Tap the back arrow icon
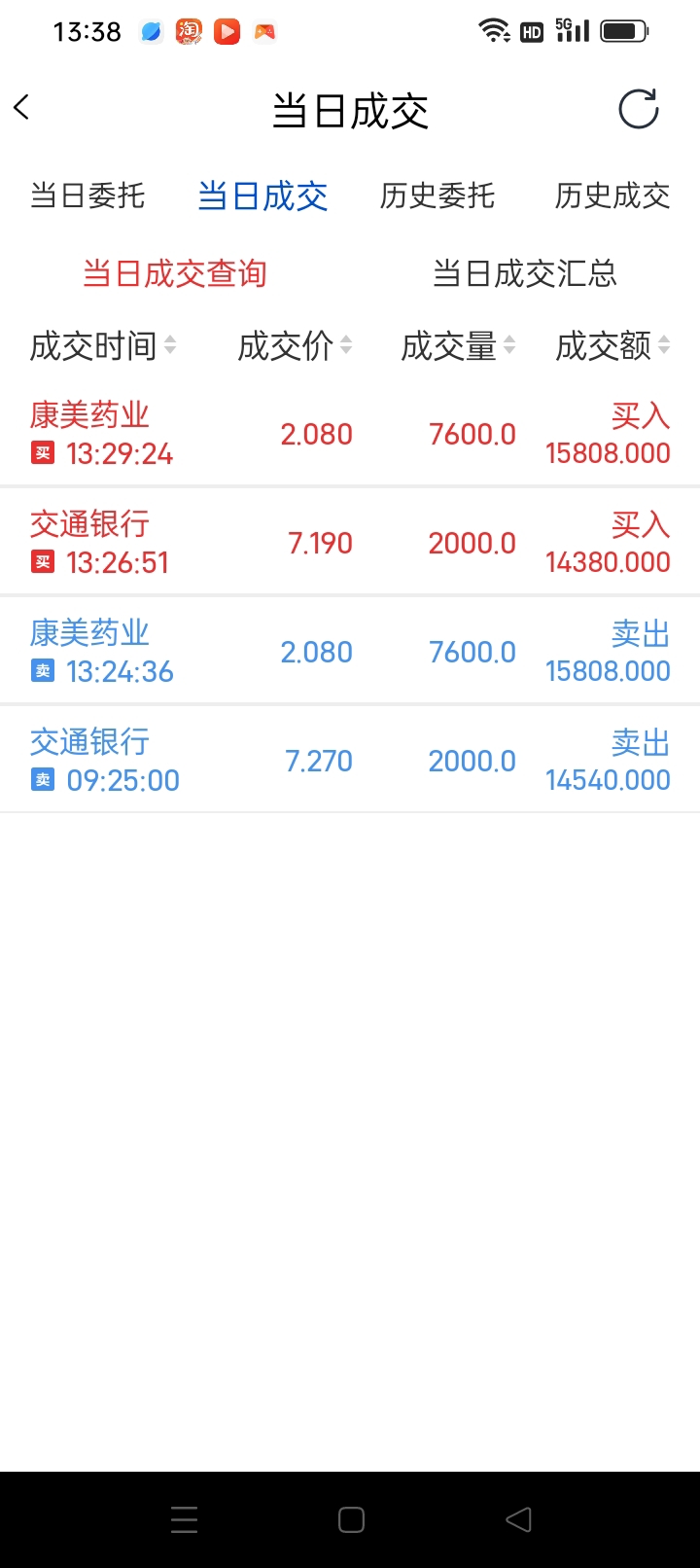 (21, 107)
